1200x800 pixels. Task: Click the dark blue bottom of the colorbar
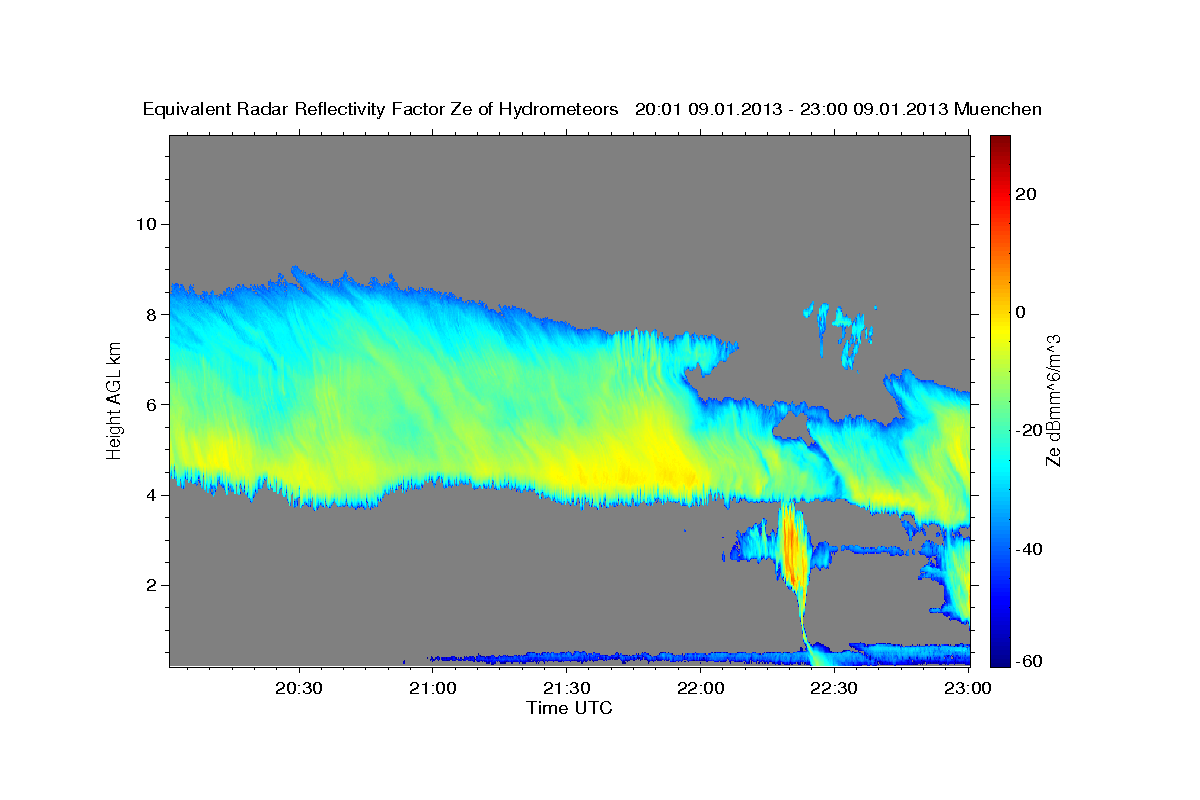pyautogui.click(x=1000, y=657)
